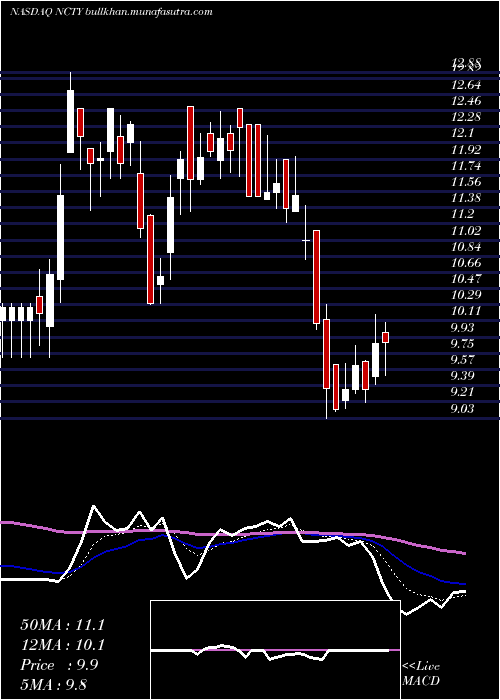Click the 11.92 price axis label
The image size is (500, 700).
466,150
